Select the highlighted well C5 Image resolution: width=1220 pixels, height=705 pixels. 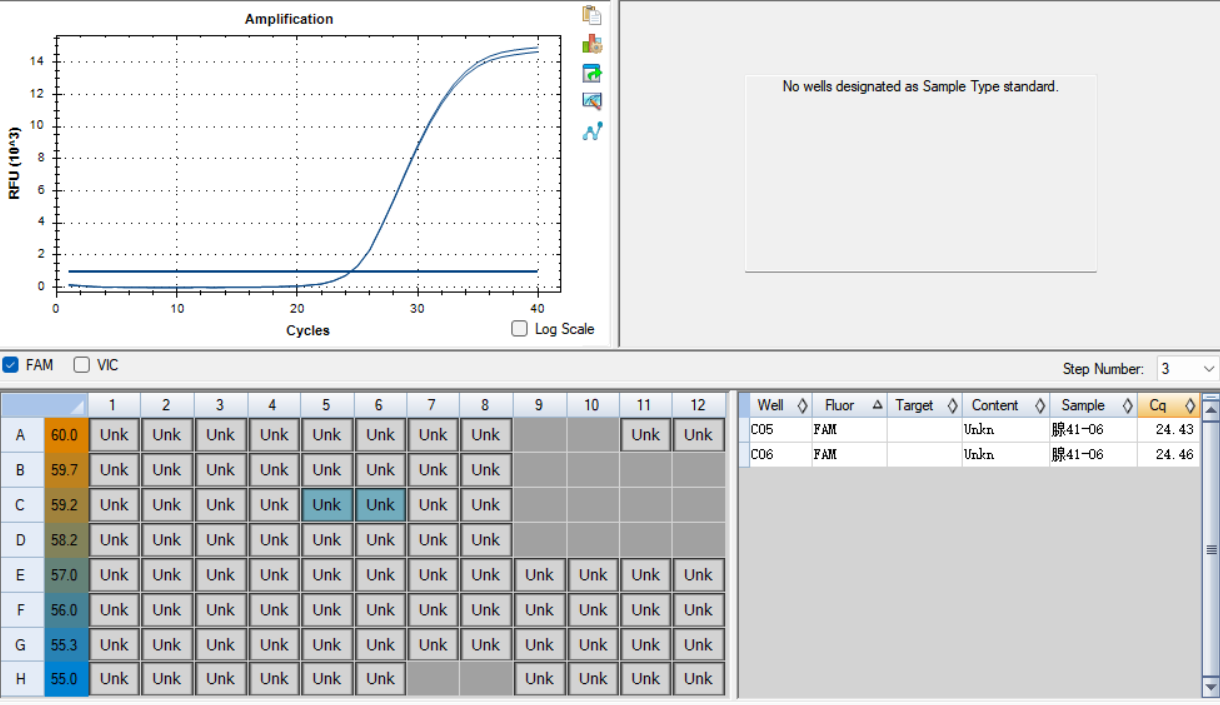(x=327, y=505)
